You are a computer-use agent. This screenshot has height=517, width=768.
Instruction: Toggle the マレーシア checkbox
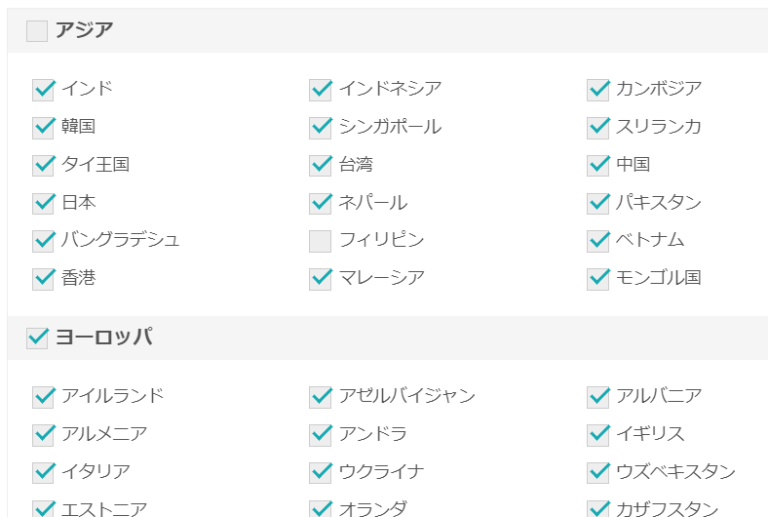320,278
